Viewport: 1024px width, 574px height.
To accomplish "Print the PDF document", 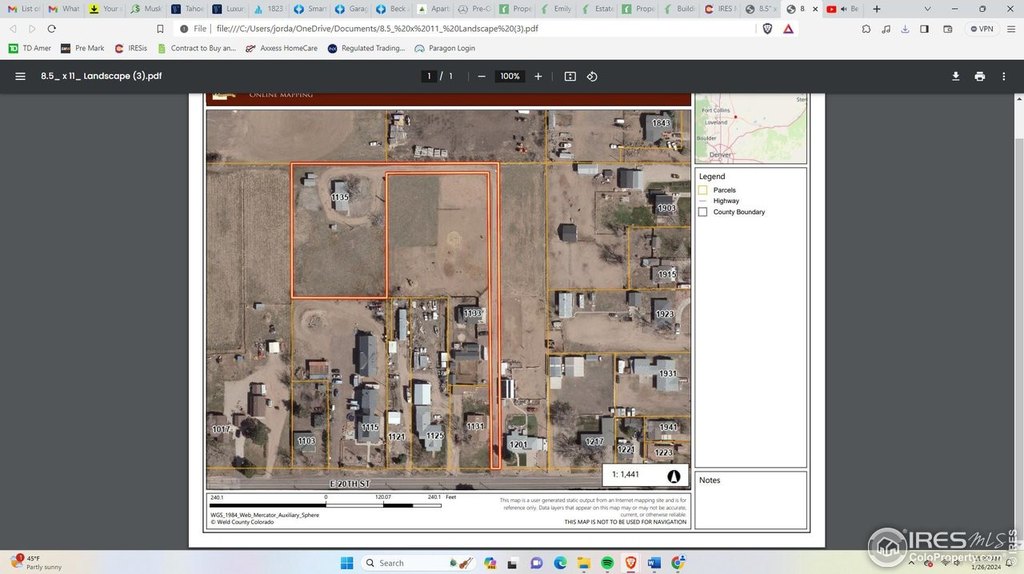I will click(x=979, y=76).
